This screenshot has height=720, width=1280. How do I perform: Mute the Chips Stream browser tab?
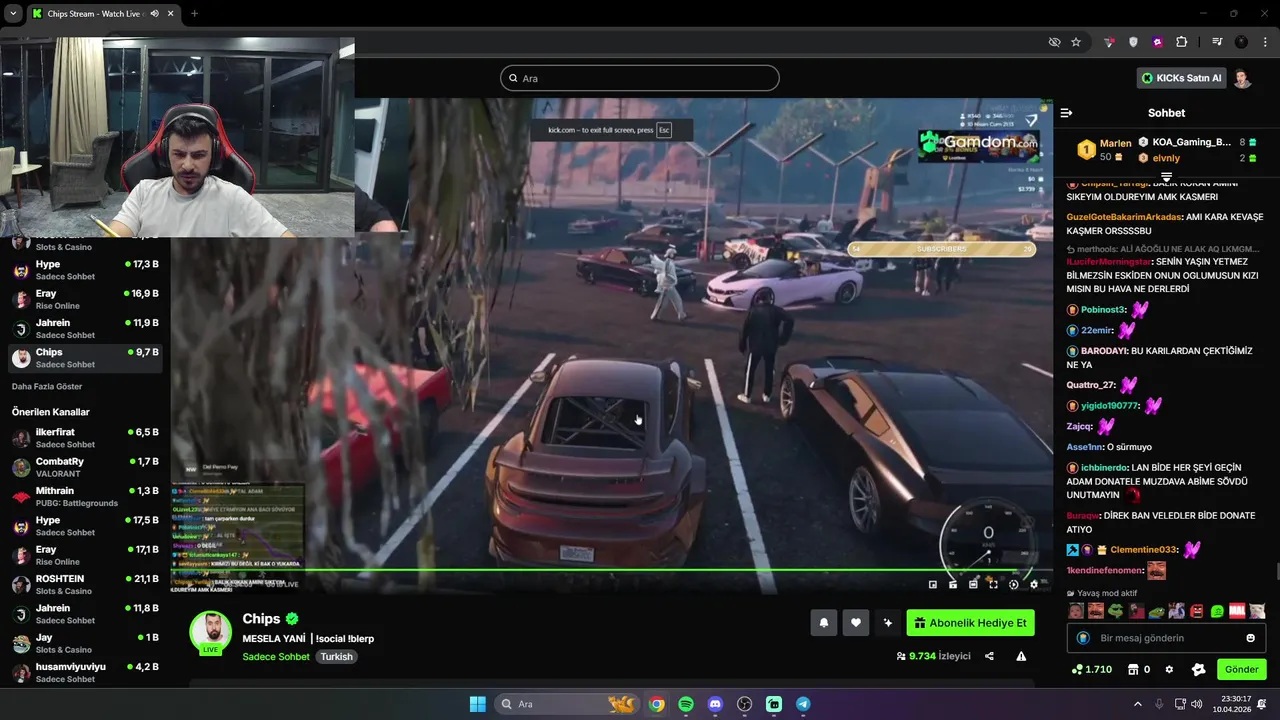pos(154,14)
